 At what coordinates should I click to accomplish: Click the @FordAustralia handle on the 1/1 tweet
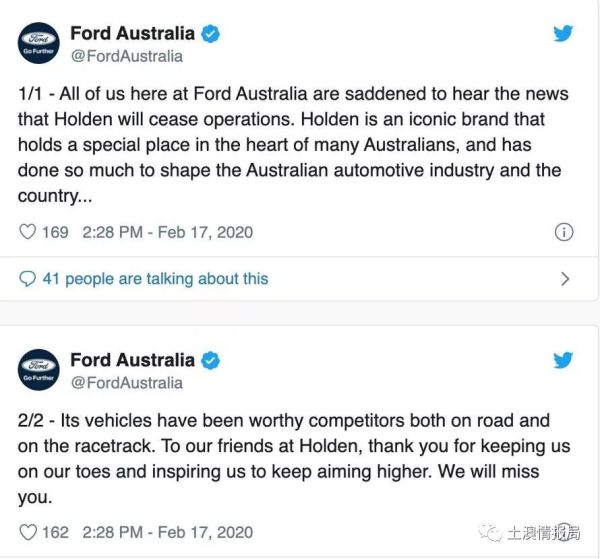click(x=126, y=57)
